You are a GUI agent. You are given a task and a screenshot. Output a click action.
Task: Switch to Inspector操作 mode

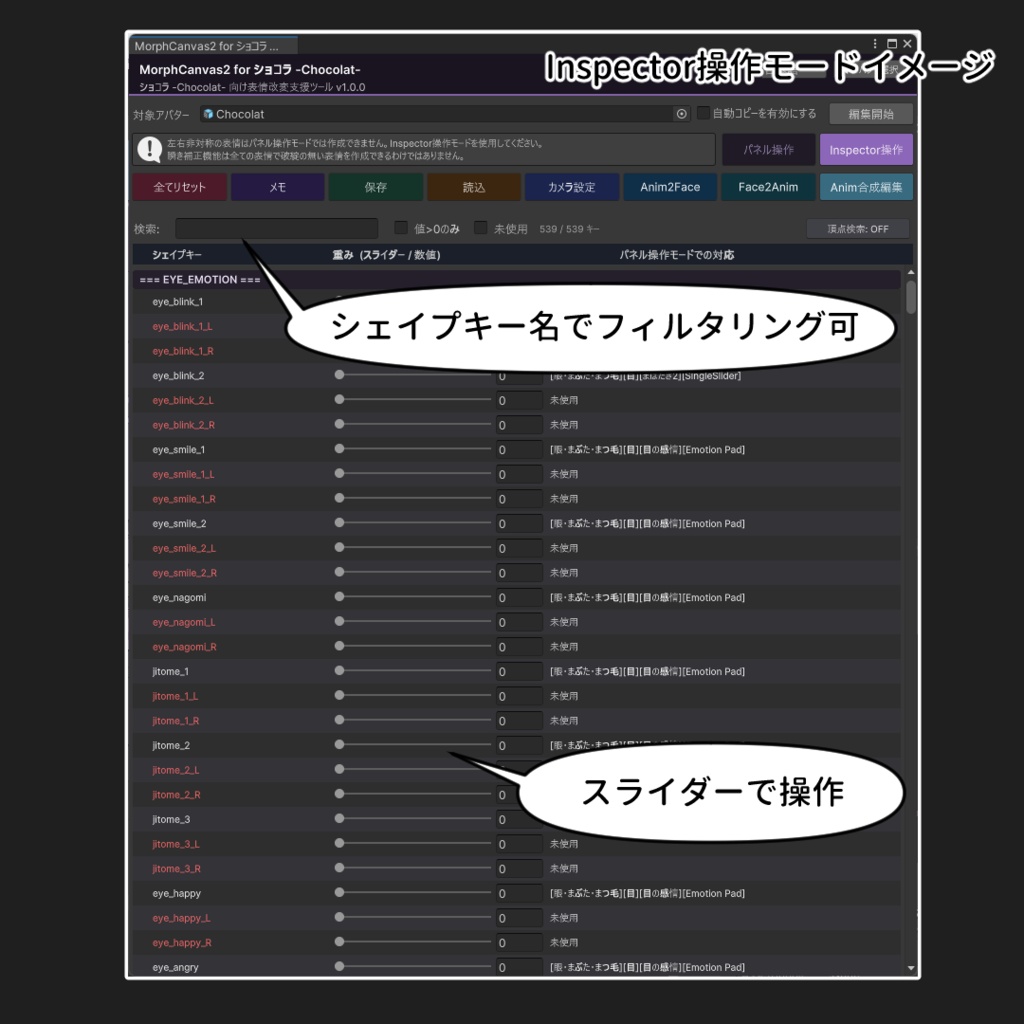click(866, 150)
